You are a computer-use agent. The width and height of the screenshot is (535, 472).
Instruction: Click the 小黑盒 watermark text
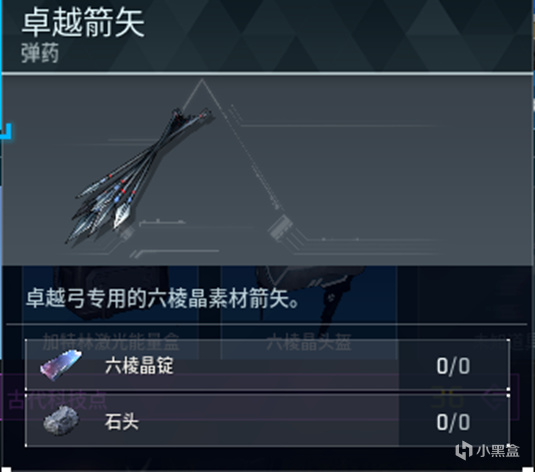pyautogui.click(x=498, y=450)
